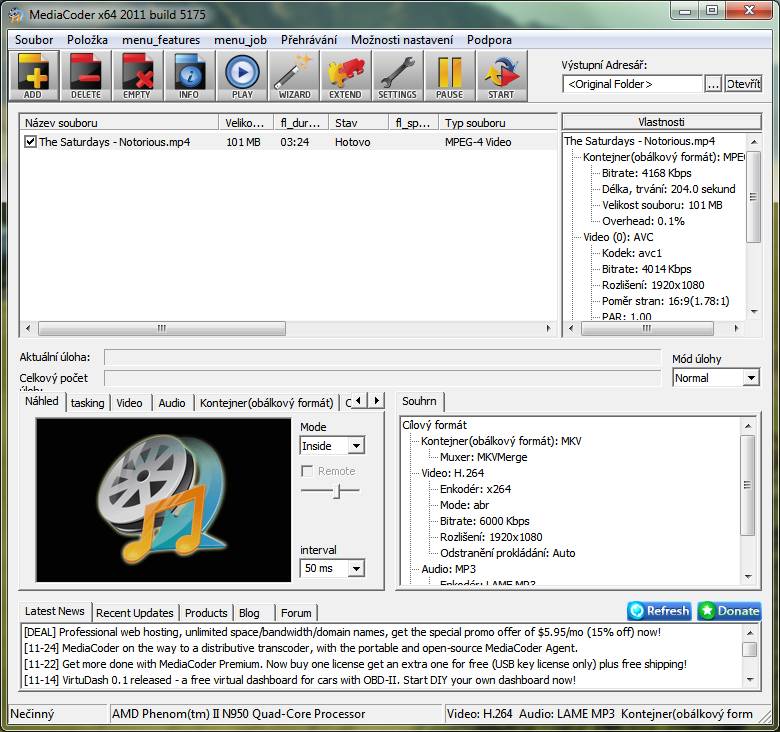The image size is (780, 732).
Task: Click the PAUSE toolbar icon
Action: [450, 76]
